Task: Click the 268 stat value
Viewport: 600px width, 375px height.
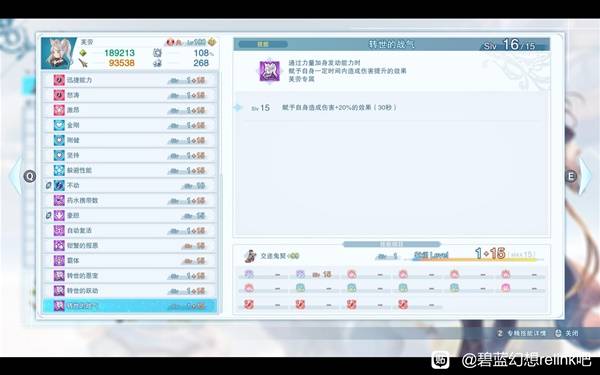Action: coord(201,63)
